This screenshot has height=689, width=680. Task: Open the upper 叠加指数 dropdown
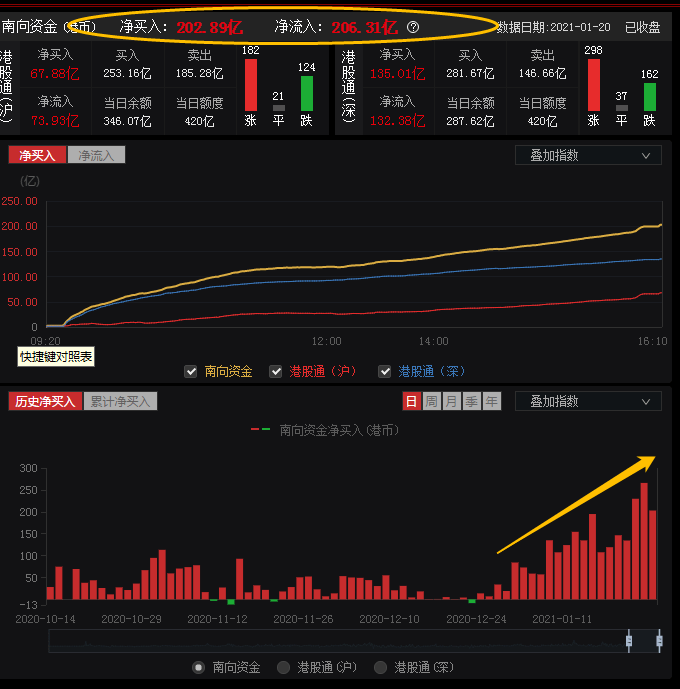pyautogui.click(x=588, y=155)
